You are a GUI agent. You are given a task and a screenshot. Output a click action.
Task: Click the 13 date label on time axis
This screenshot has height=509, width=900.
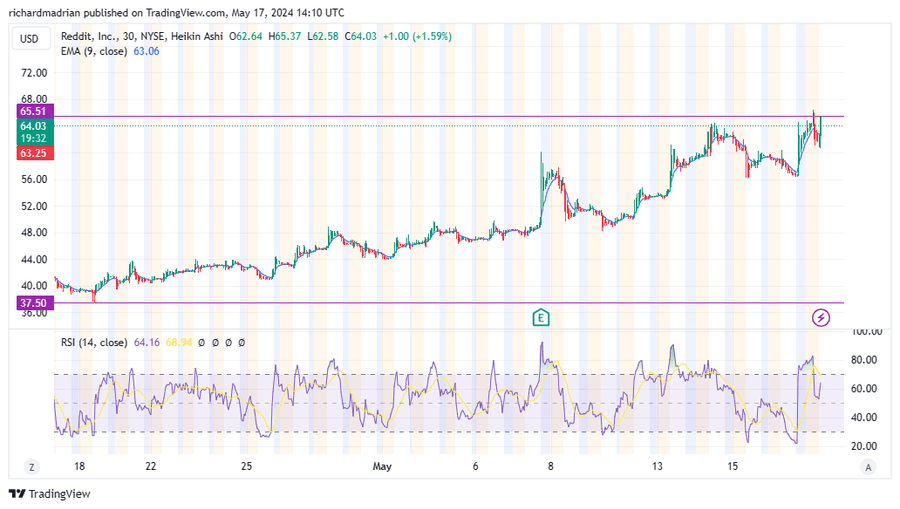[x=657, y=467]
